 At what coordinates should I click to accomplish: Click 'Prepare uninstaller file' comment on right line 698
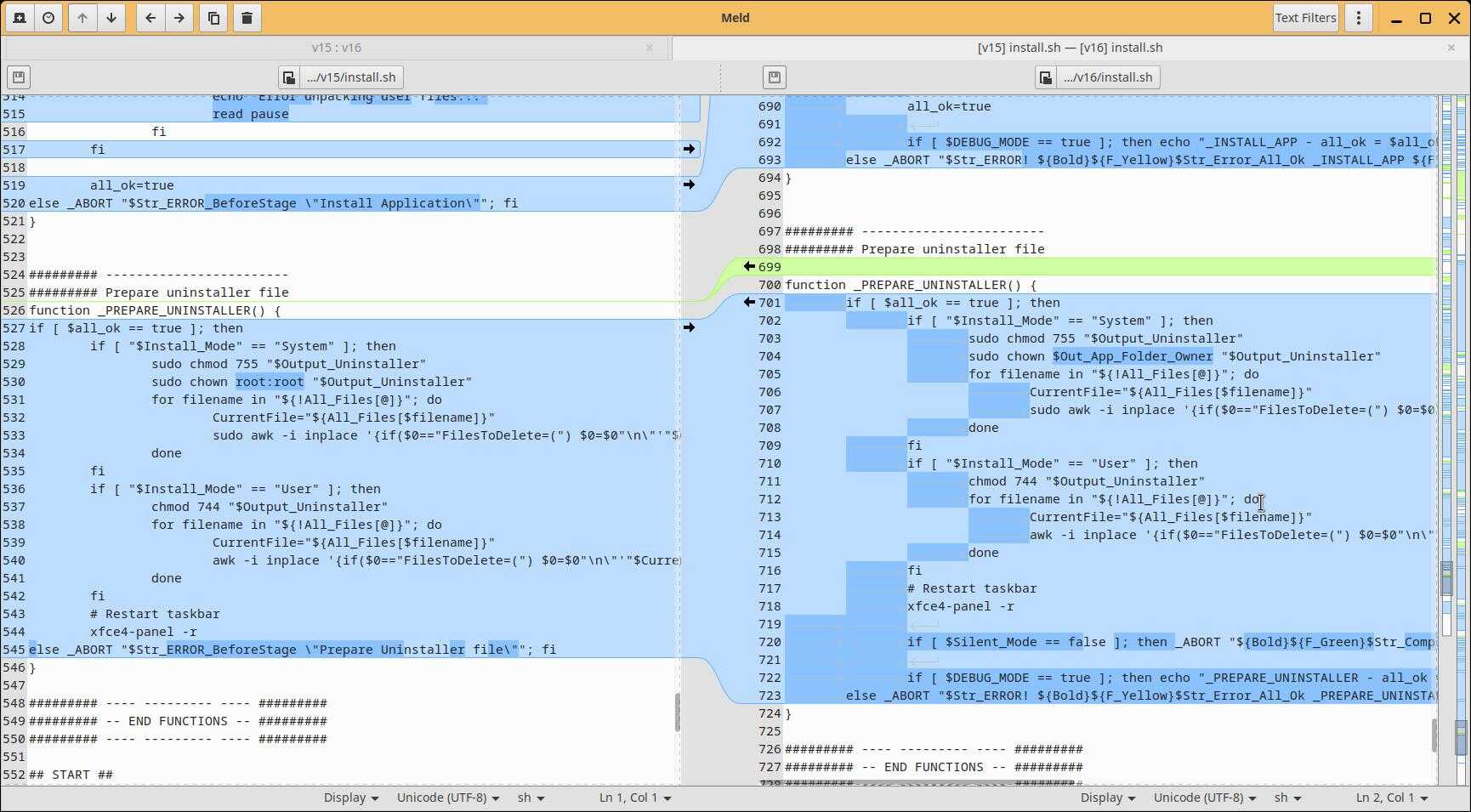[x=953, y=249]
